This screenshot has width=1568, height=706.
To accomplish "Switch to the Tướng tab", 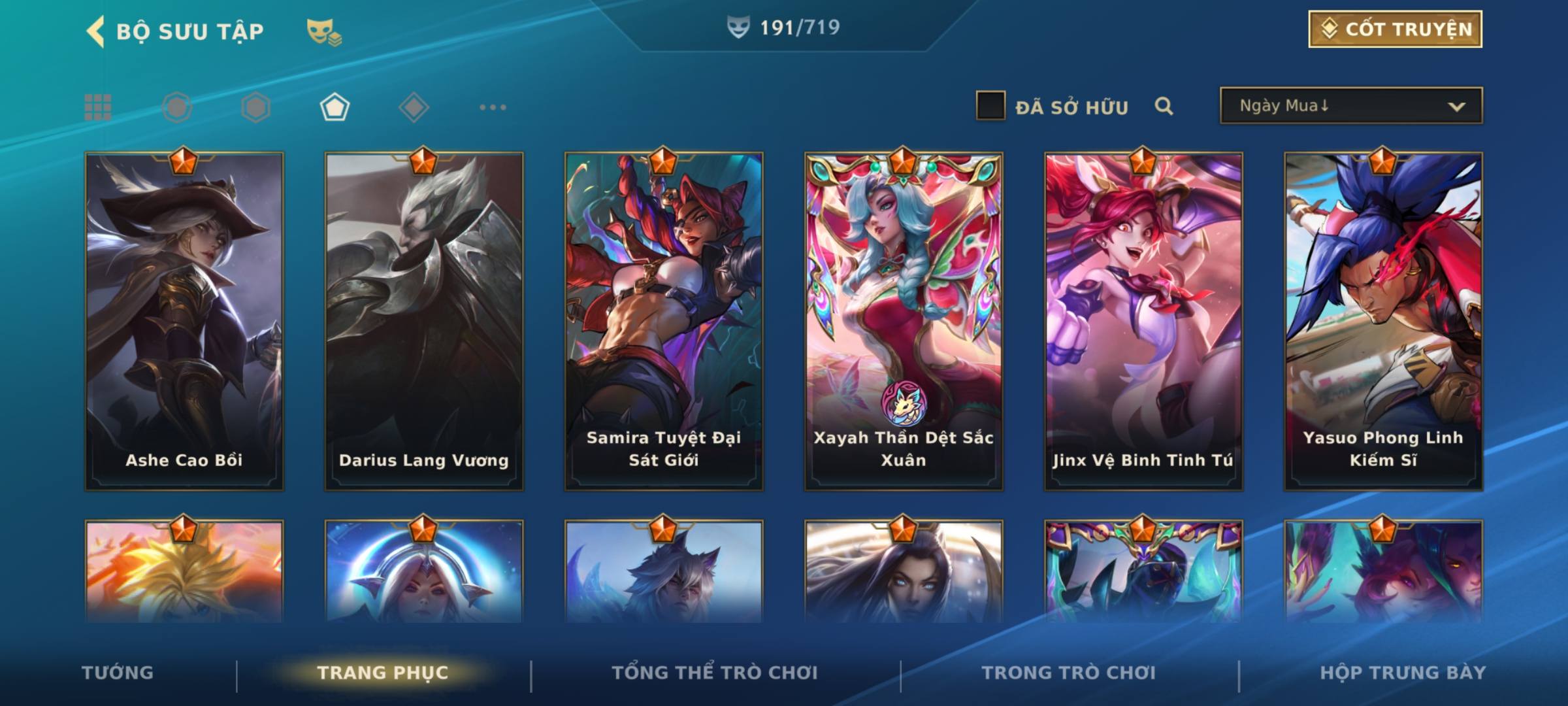I will pyautogui.click(x=118, y=673).
